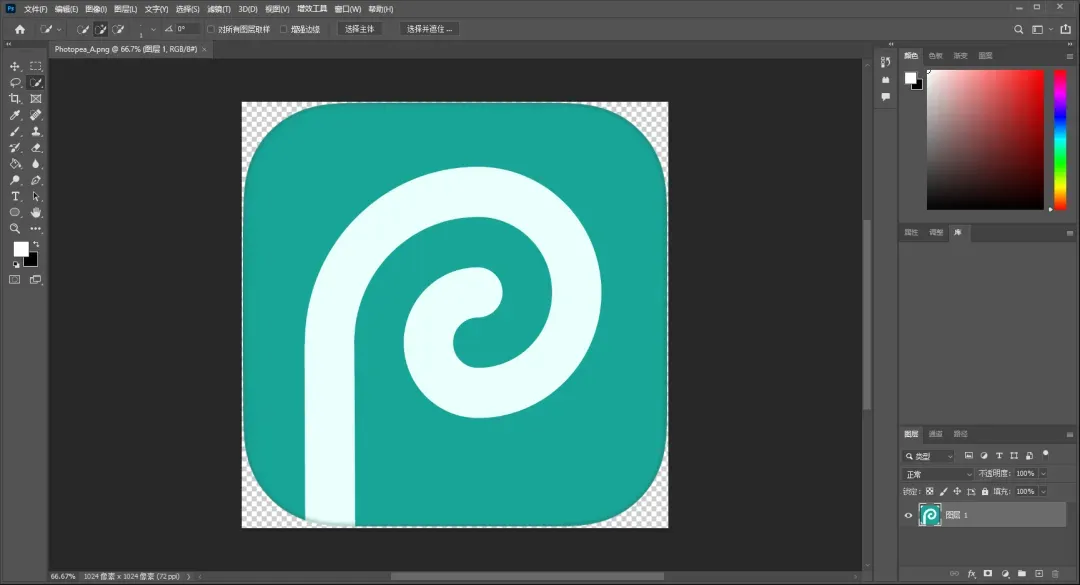Viewport: 1080px width, 585px height.
Task: Open the 窗口(W) menu
Action: pyautogui.click(x=348, y=9)
